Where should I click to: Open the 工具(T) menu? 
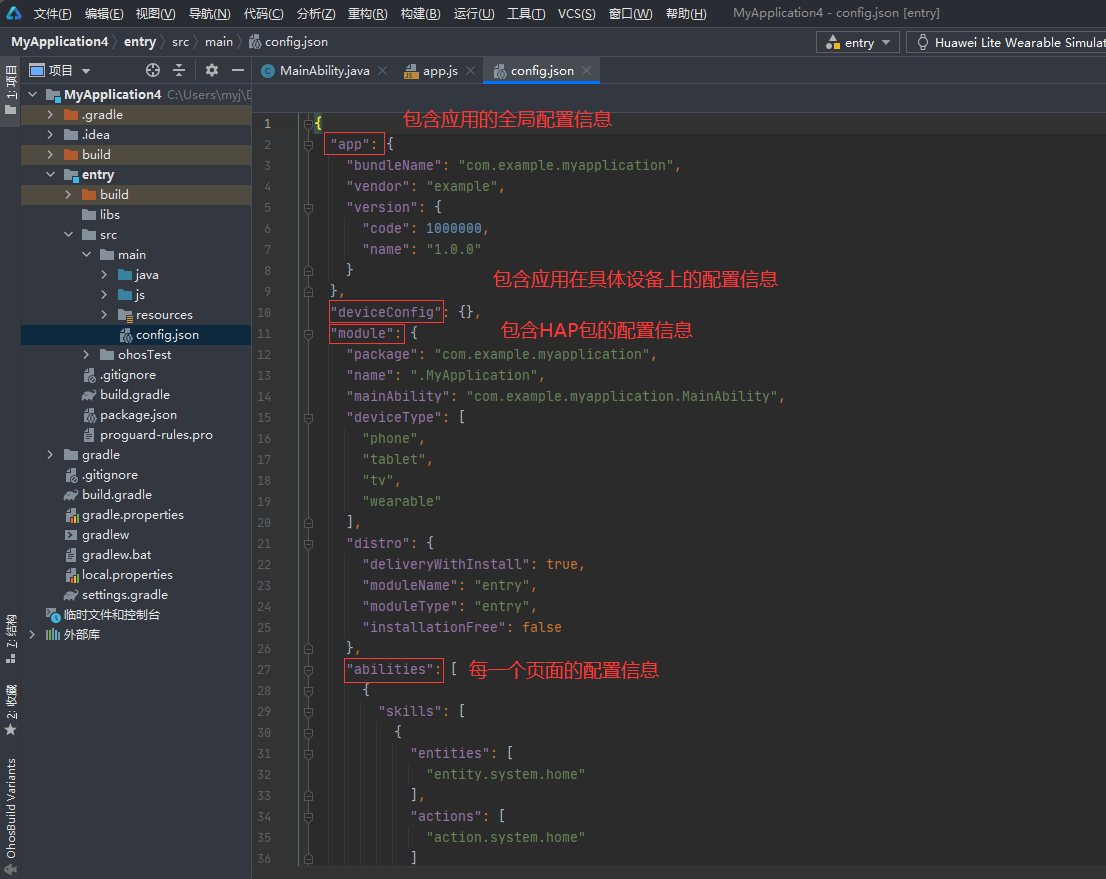pos(526,13)
